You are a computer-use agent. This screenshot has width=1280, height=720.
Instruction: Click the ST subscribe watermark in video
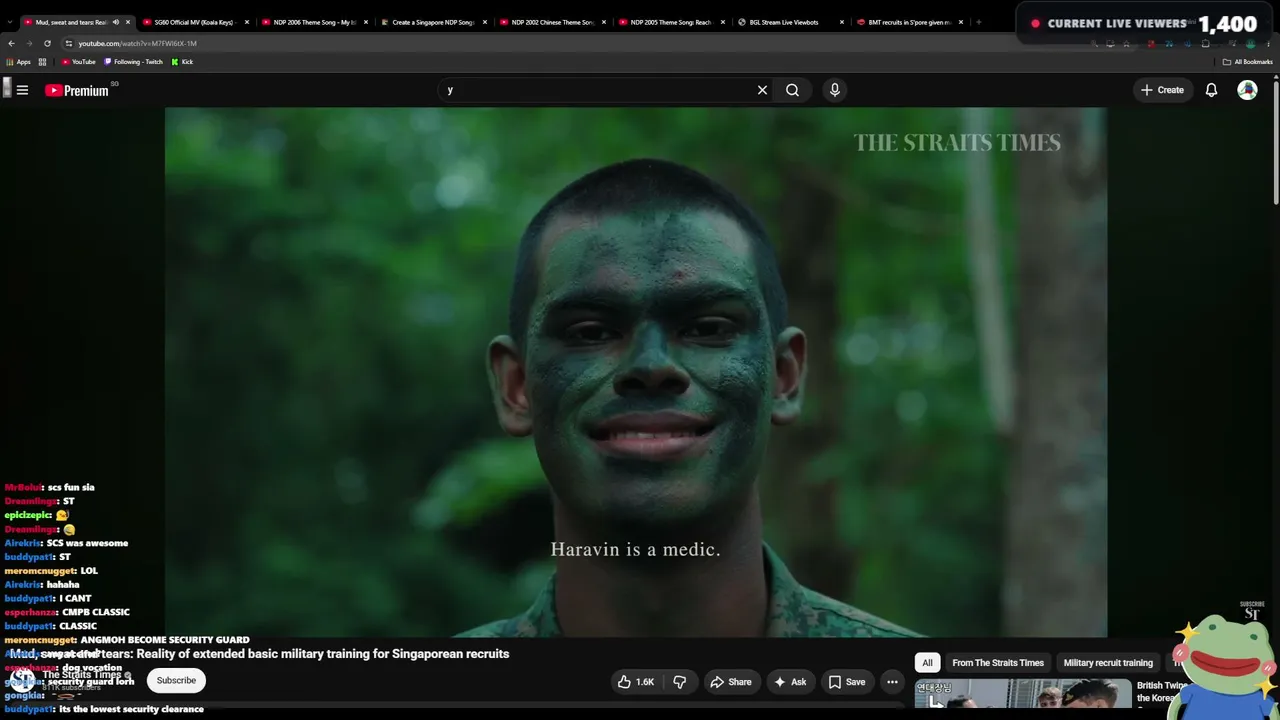click(1251, 612)
